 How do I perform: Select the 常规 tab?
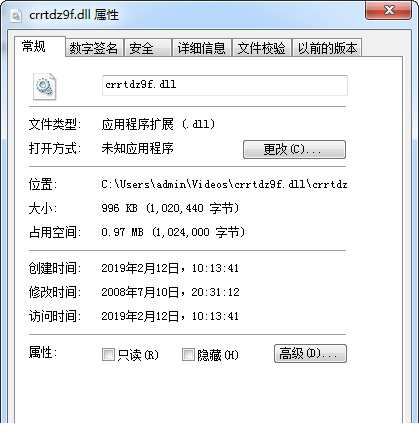[x=35, y=47]
